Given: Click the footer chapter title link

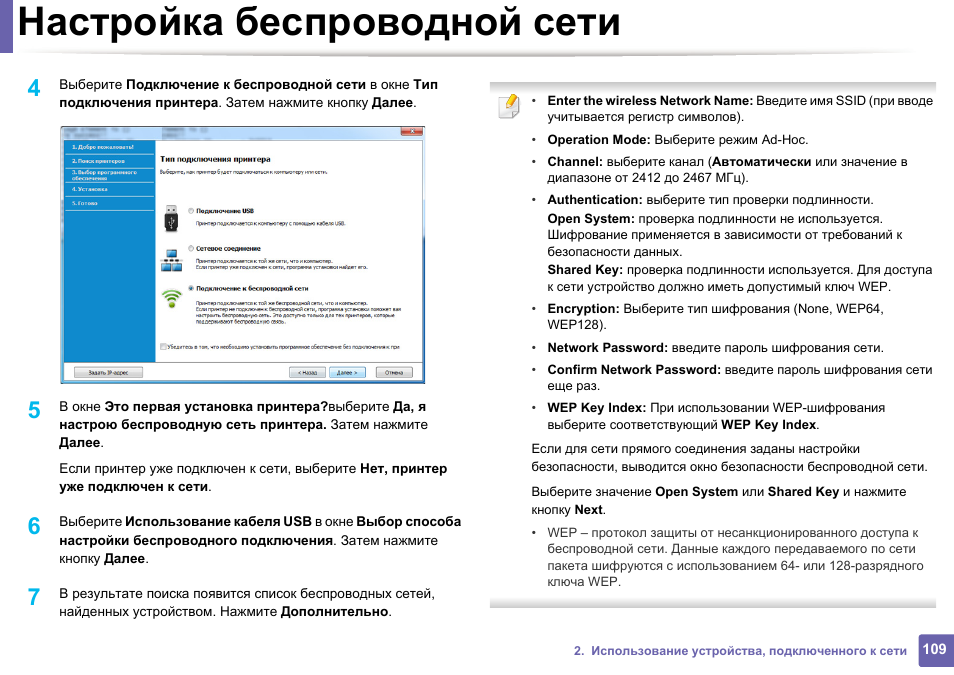Looking at the screenshot, I should click(740, 651).
